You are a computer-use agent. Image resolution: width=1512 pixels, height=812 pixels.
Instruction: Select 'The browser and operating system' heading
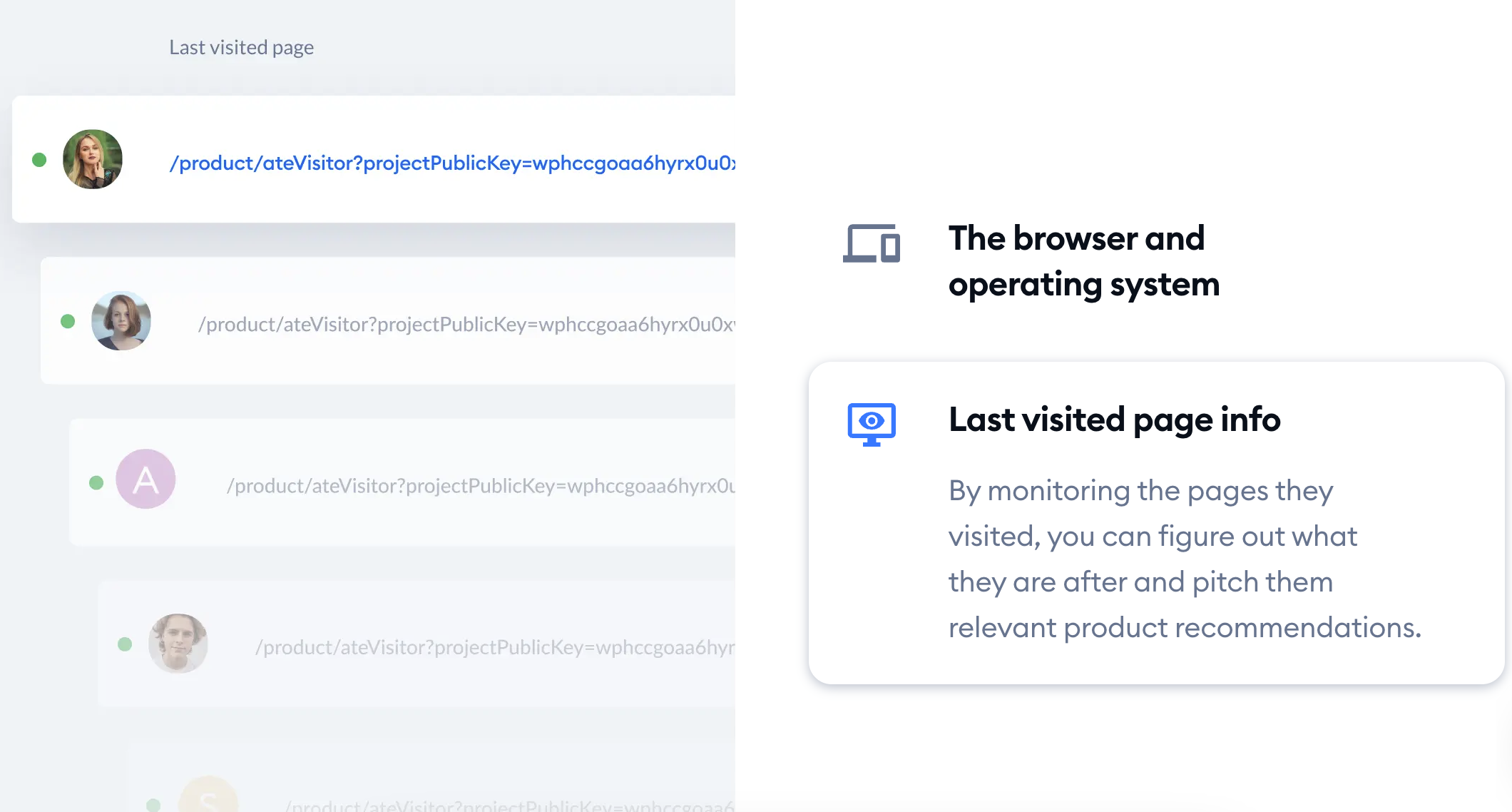pos(1084,261)
